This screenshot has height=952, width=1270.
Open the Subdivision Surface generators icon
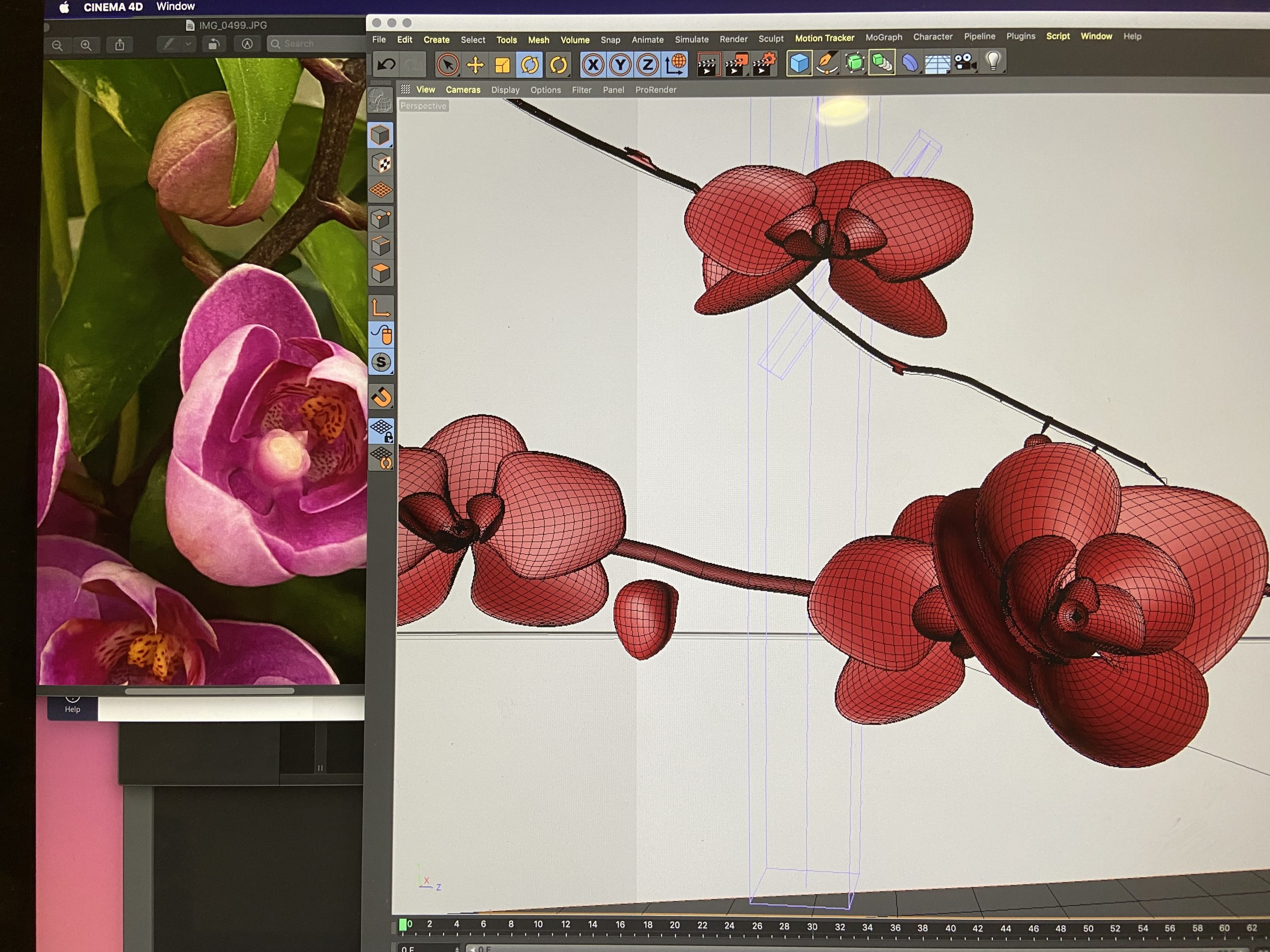[x=854, y=62]
